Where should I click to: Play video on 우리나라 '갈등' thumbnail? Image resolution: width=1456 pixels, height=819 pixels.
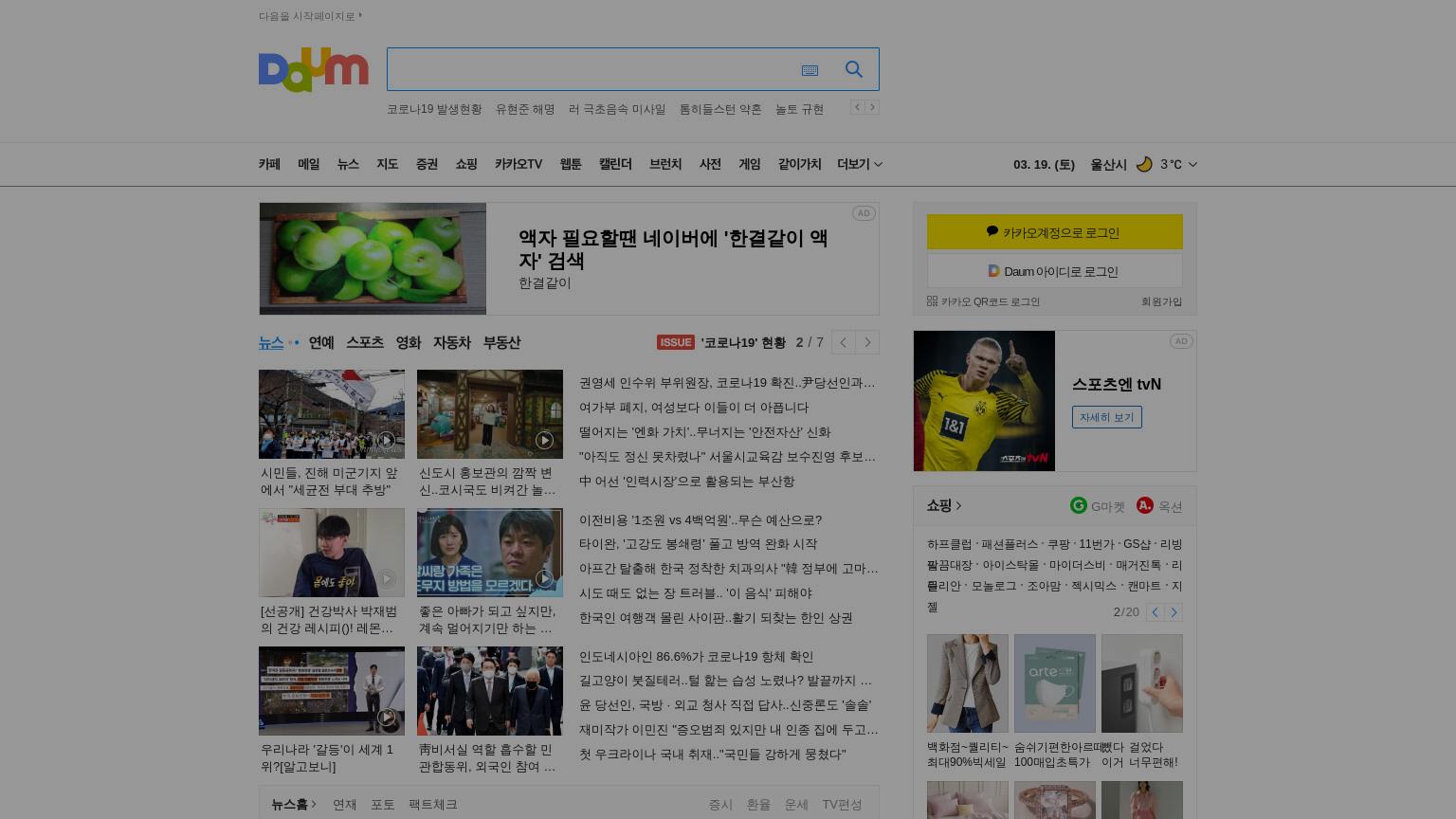pos(386,717)
